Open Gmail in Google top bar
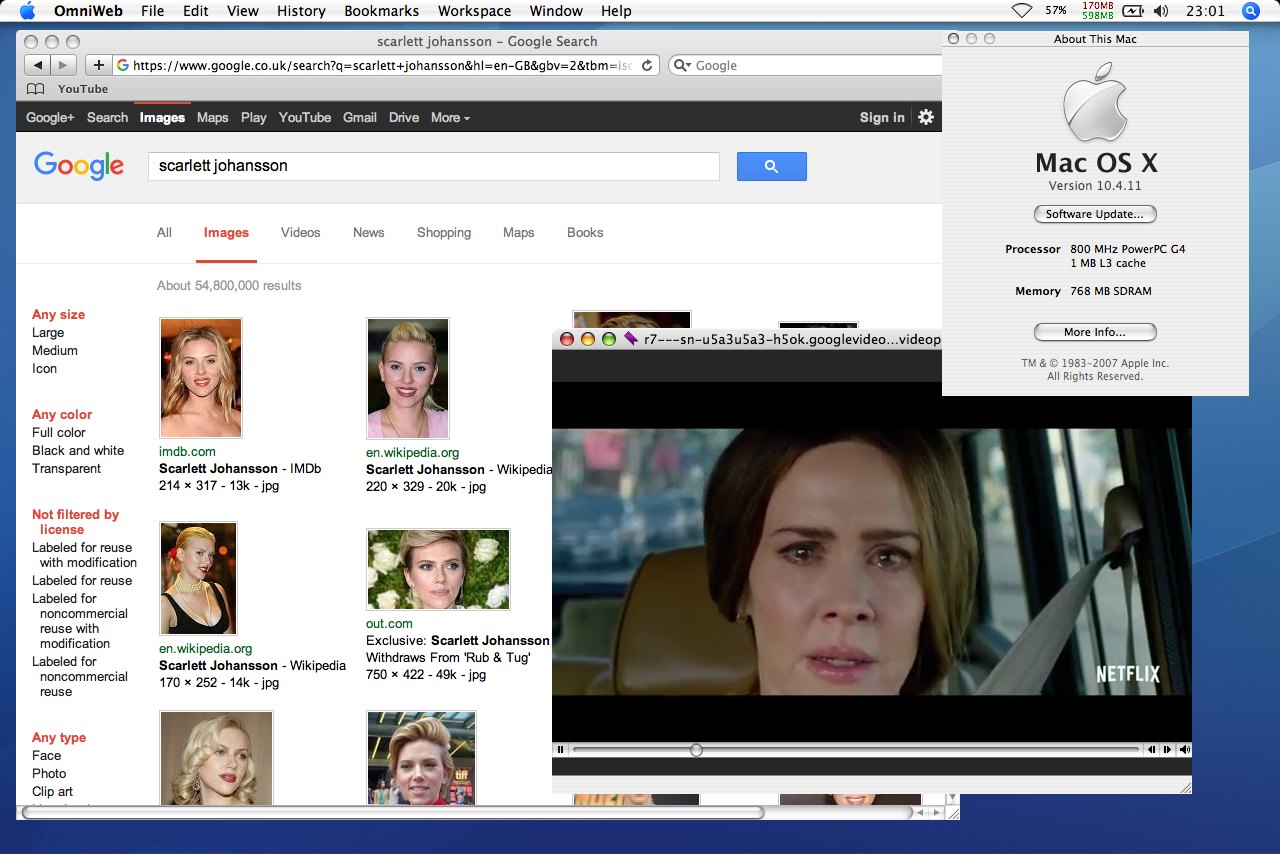 (360, 117)
